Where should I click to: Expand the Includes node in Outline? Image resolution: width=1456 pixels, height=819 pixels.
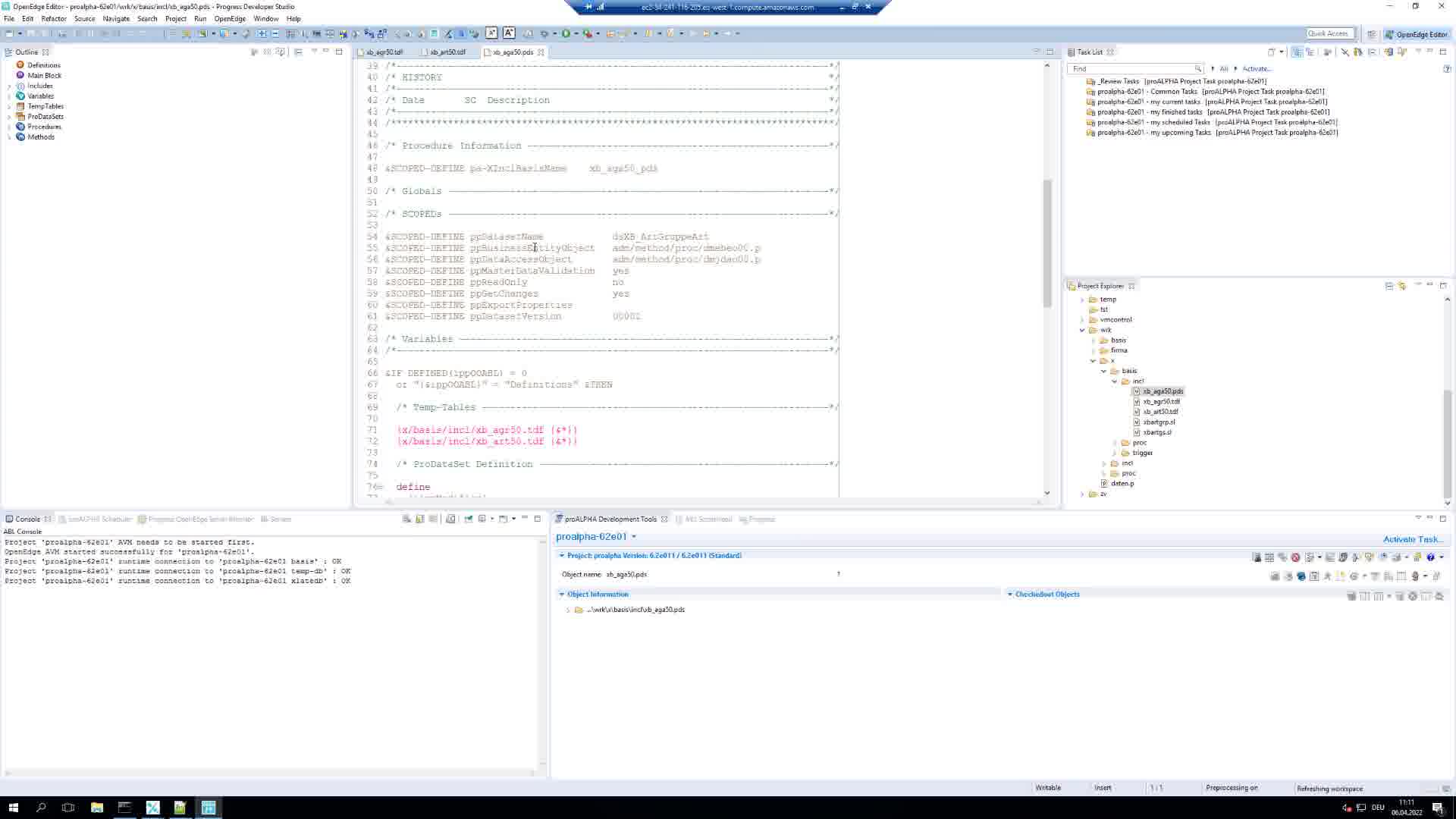(x=9, y=86)
